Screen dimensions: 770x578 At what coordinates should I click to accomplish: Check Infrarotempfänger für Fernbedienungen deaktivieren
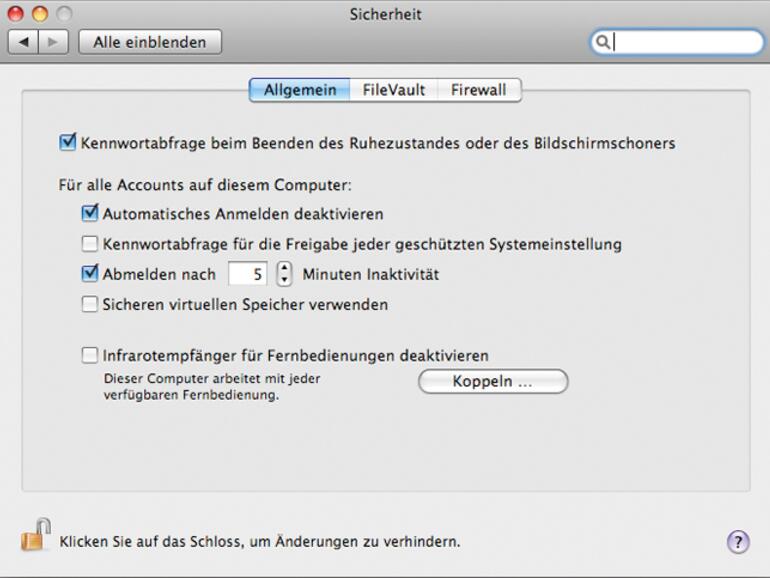(x=90, y=355)
